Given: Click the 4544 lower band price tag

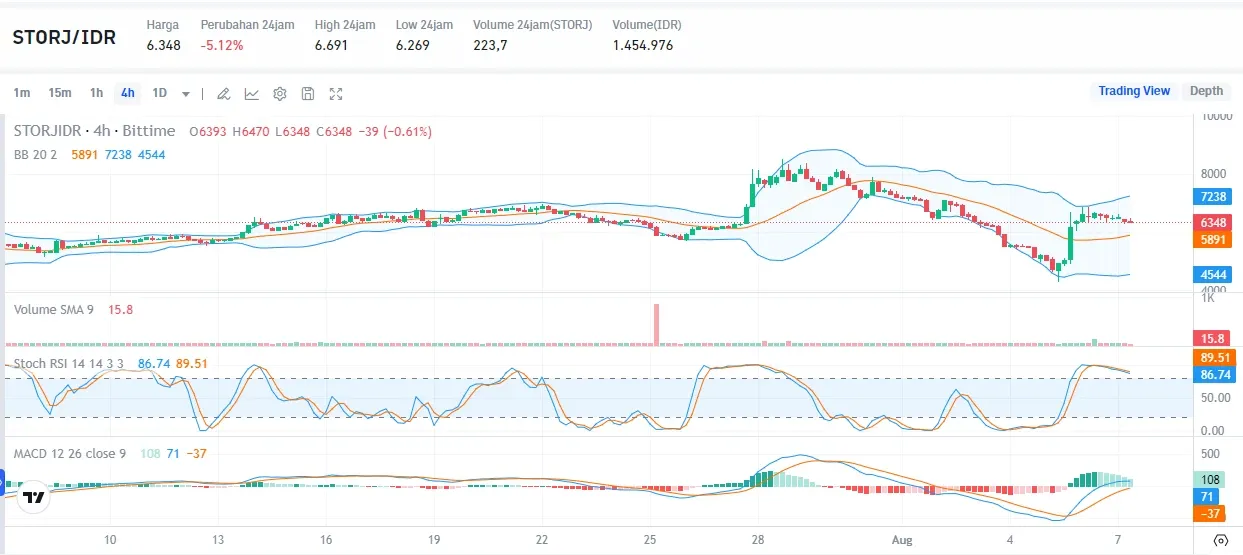Looking at the screenshot, I should pos(1213,275).
